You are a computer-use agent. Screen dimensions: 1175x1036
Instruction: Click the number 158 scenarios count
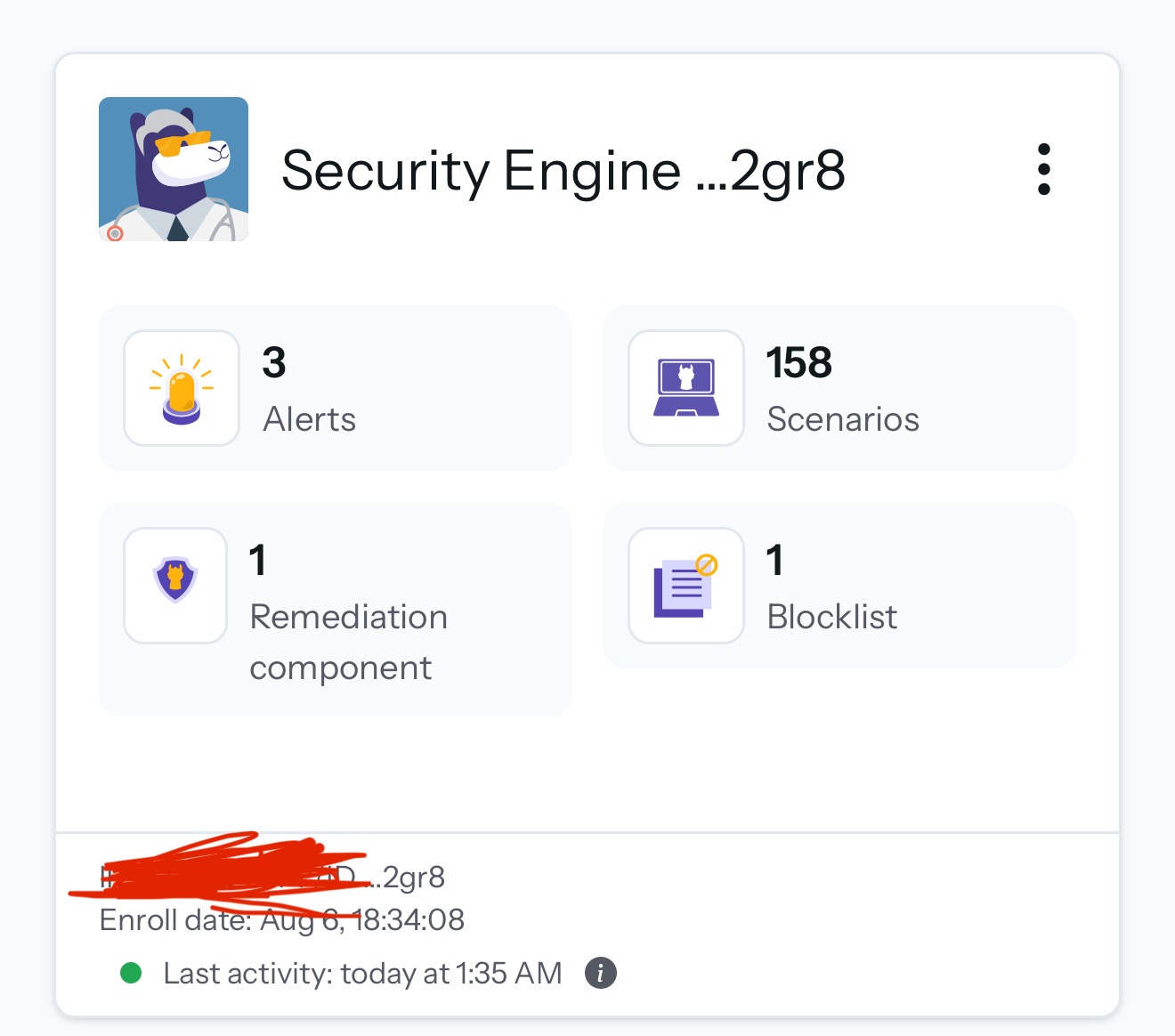click(798, 363)
